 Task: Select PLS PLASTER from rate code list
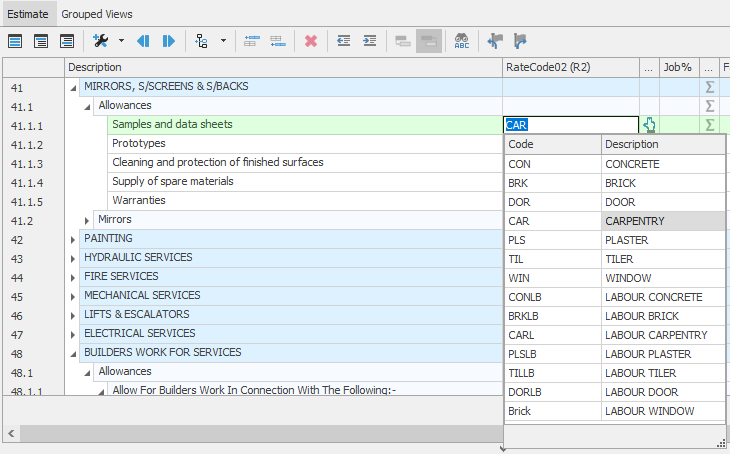tap(615, 240)
